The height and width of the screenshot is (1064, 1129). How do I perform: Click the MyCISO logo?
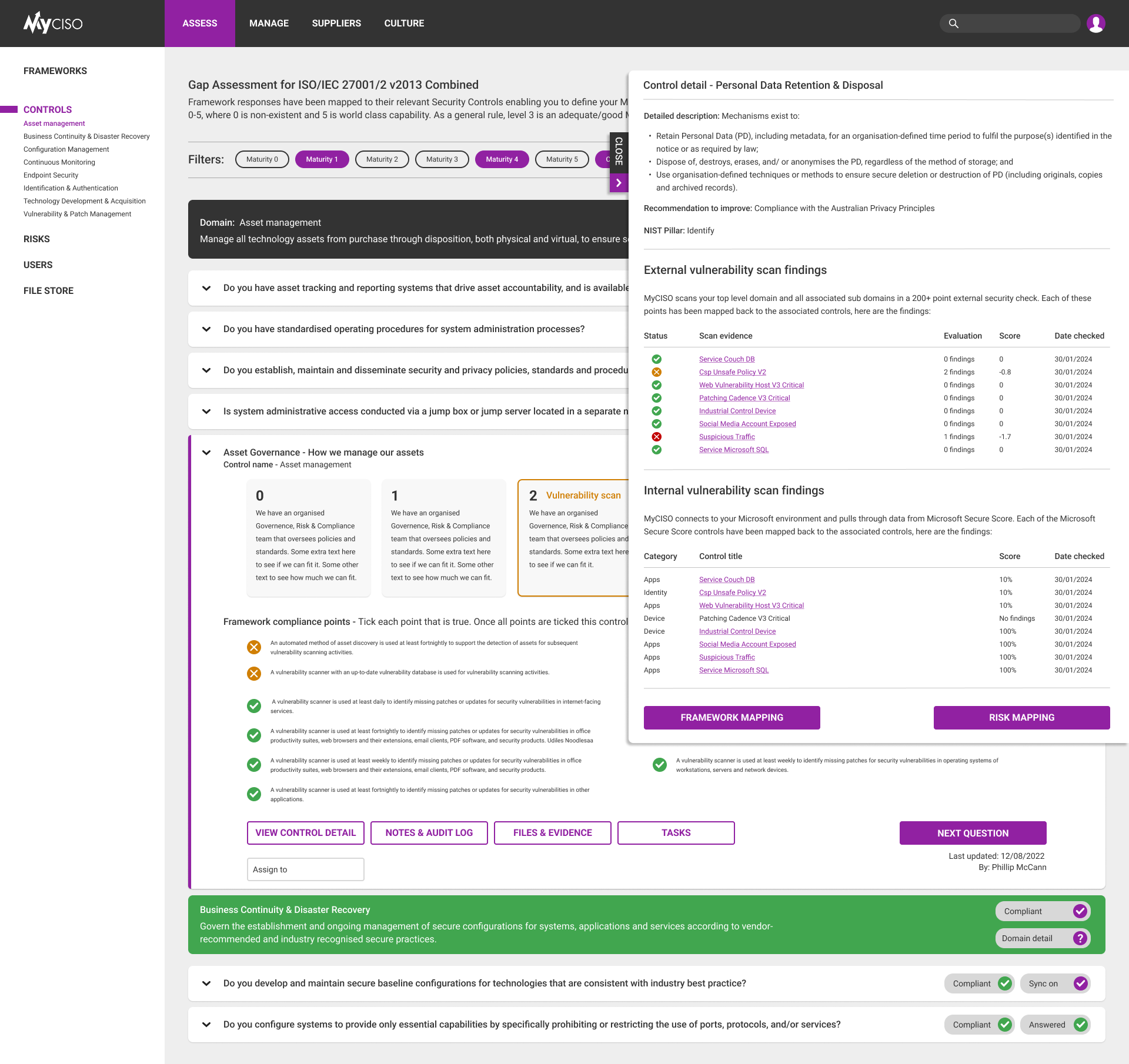(x=53, y=24)
